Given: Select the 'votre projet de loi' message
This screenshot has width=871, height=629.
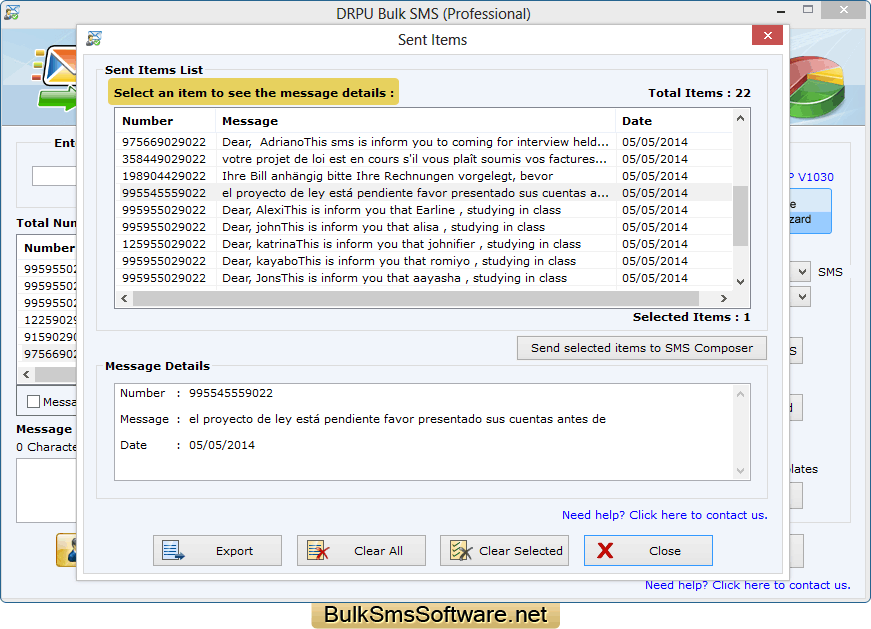Looking at the screenshot, I should pyautogui.click(x=414, y=159).
